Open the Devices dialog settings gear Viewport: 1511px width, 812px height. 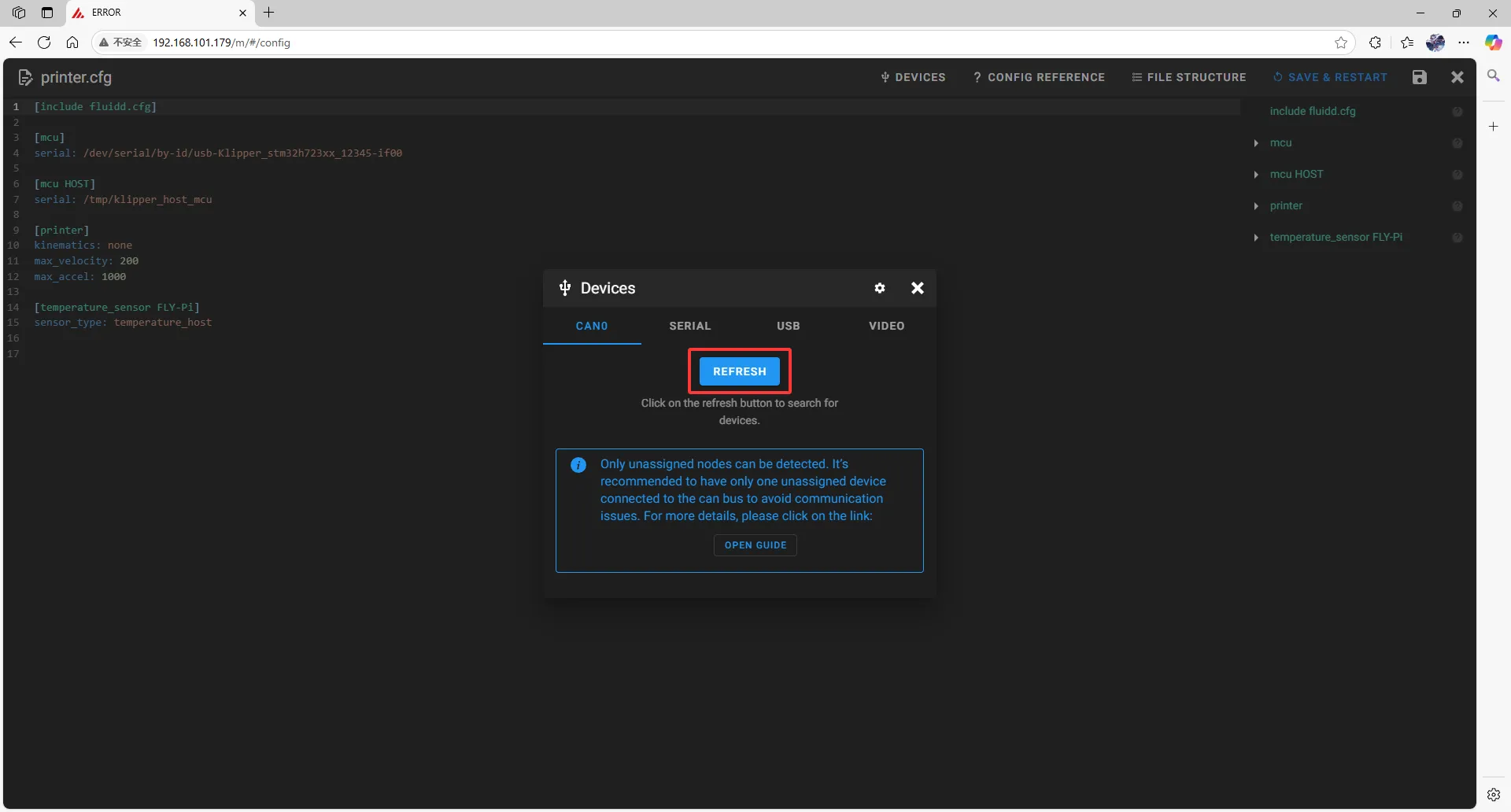click(880, 288)
